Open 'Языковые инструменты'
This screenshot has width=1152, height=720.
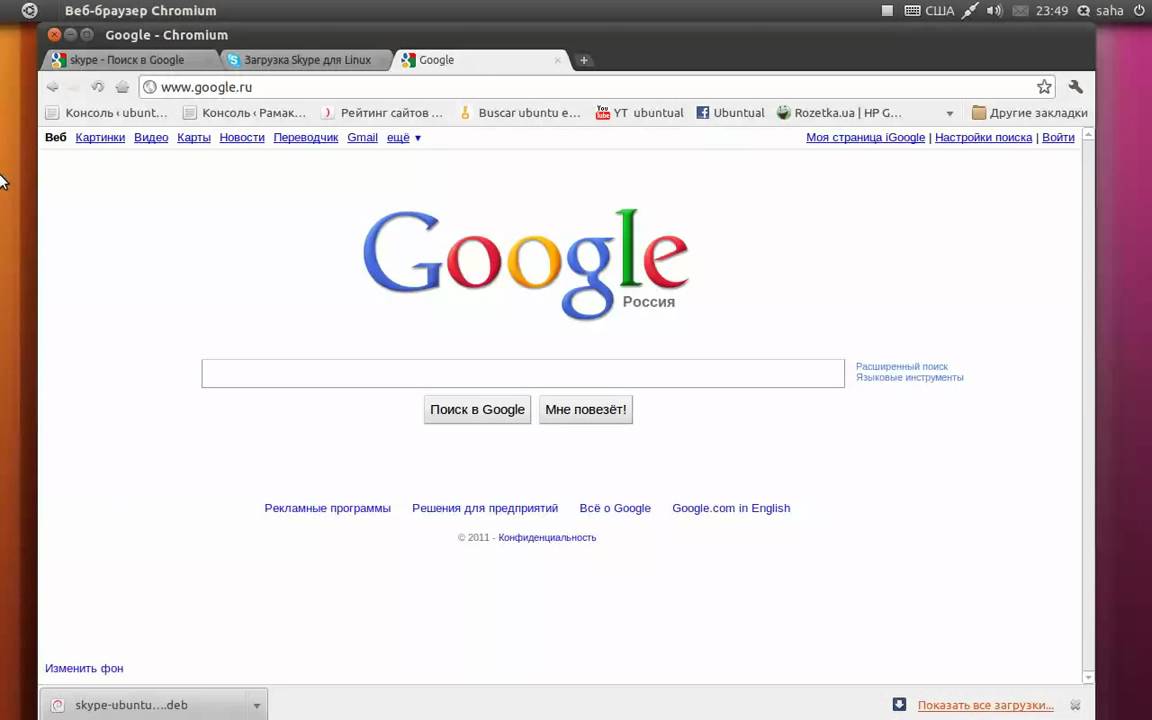coord(910,378)
